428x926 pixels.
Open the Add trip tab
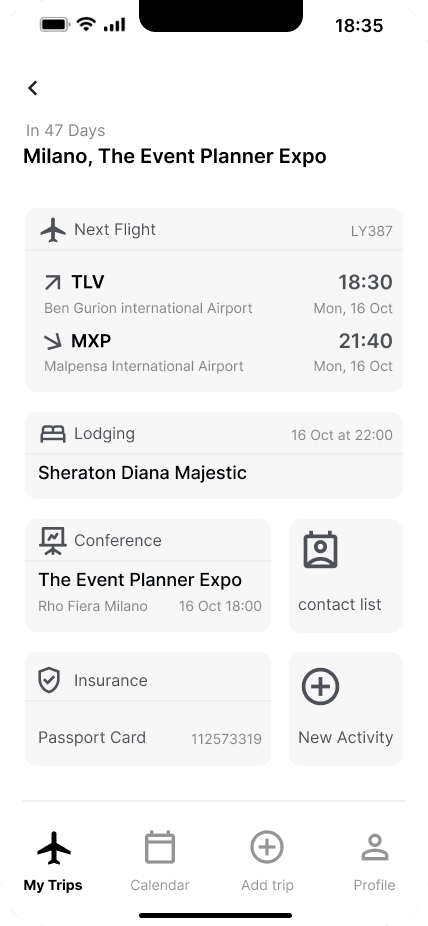(x=267, y=862)
